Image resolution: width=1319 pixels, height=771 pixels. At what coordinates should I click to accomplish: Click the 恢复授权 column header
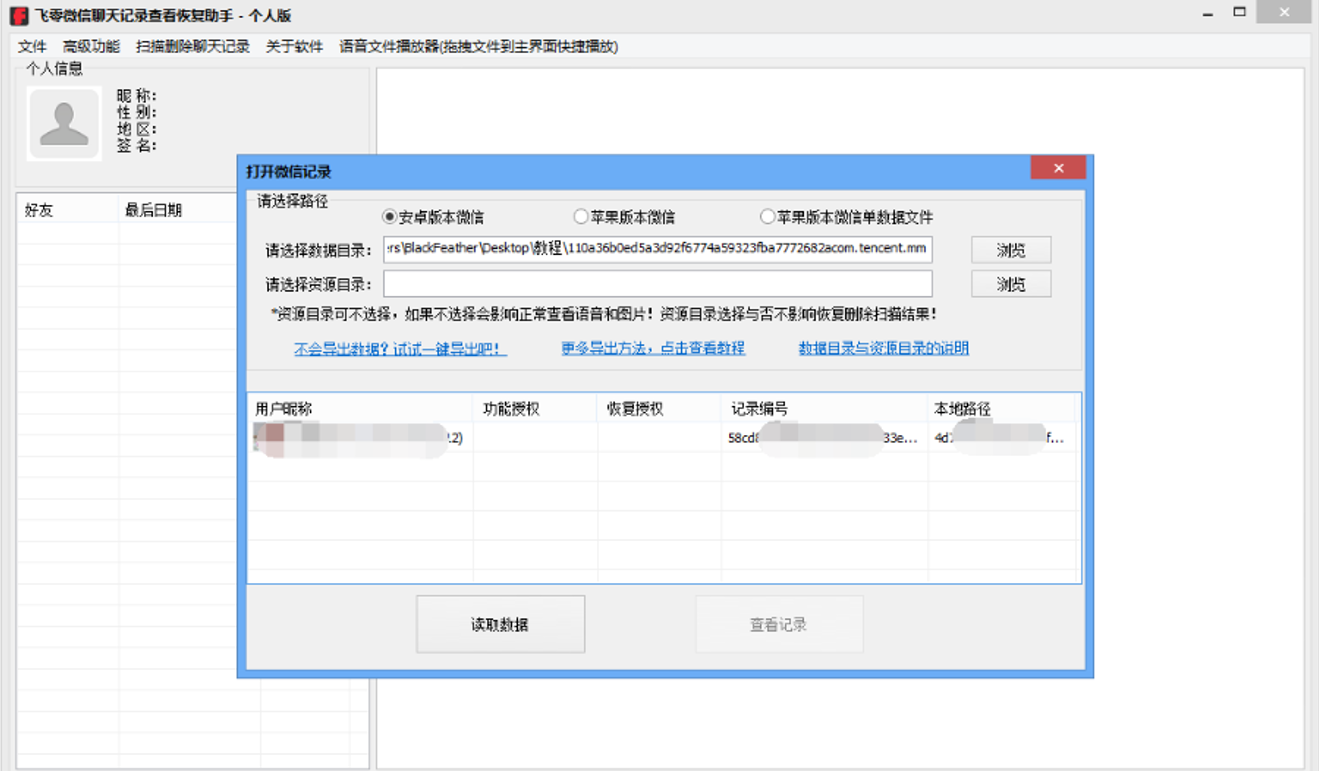[x=660, y=408]
